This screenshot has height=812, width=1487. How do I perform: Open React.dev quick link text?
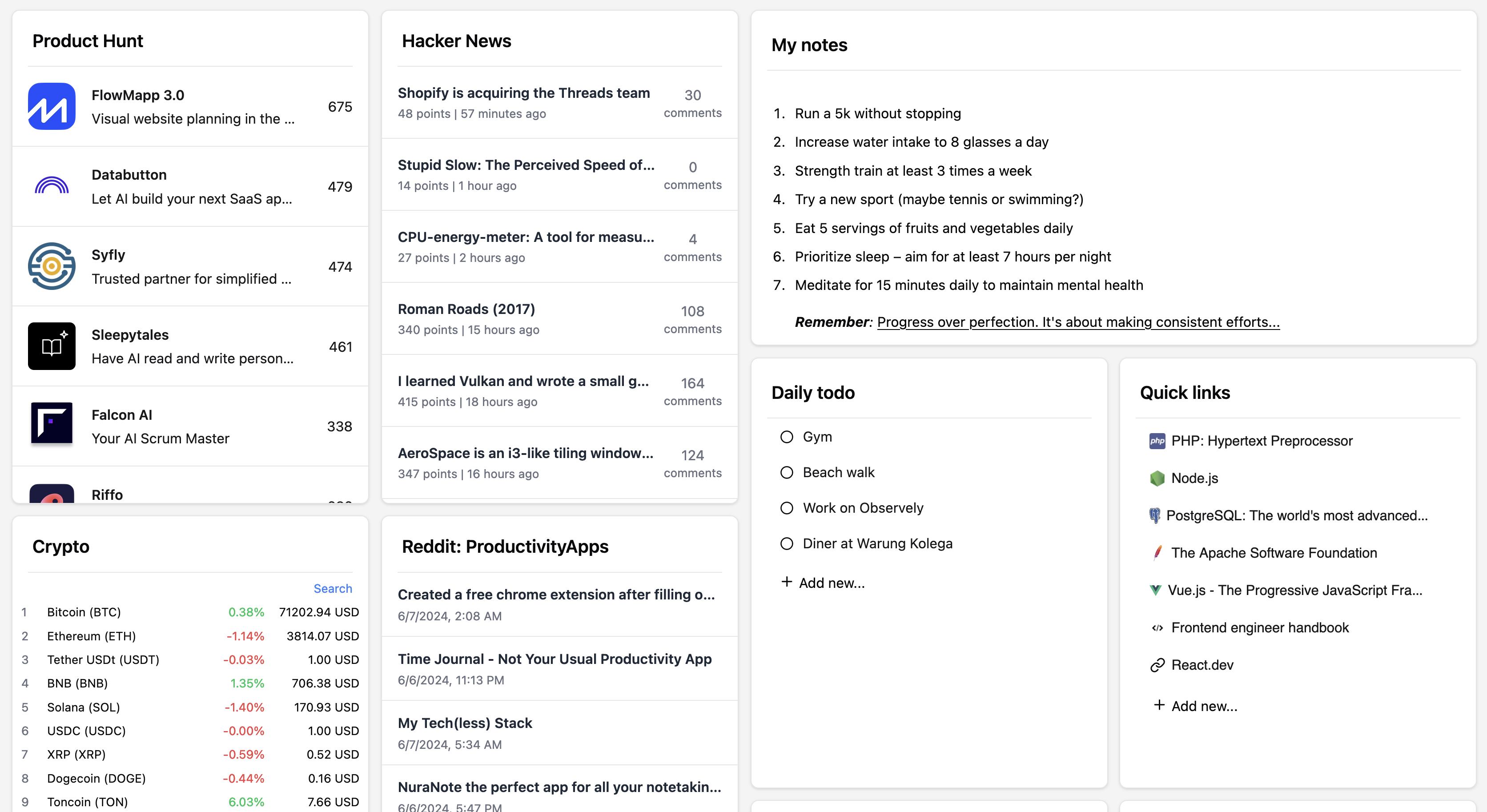(x=1202, y=665)
